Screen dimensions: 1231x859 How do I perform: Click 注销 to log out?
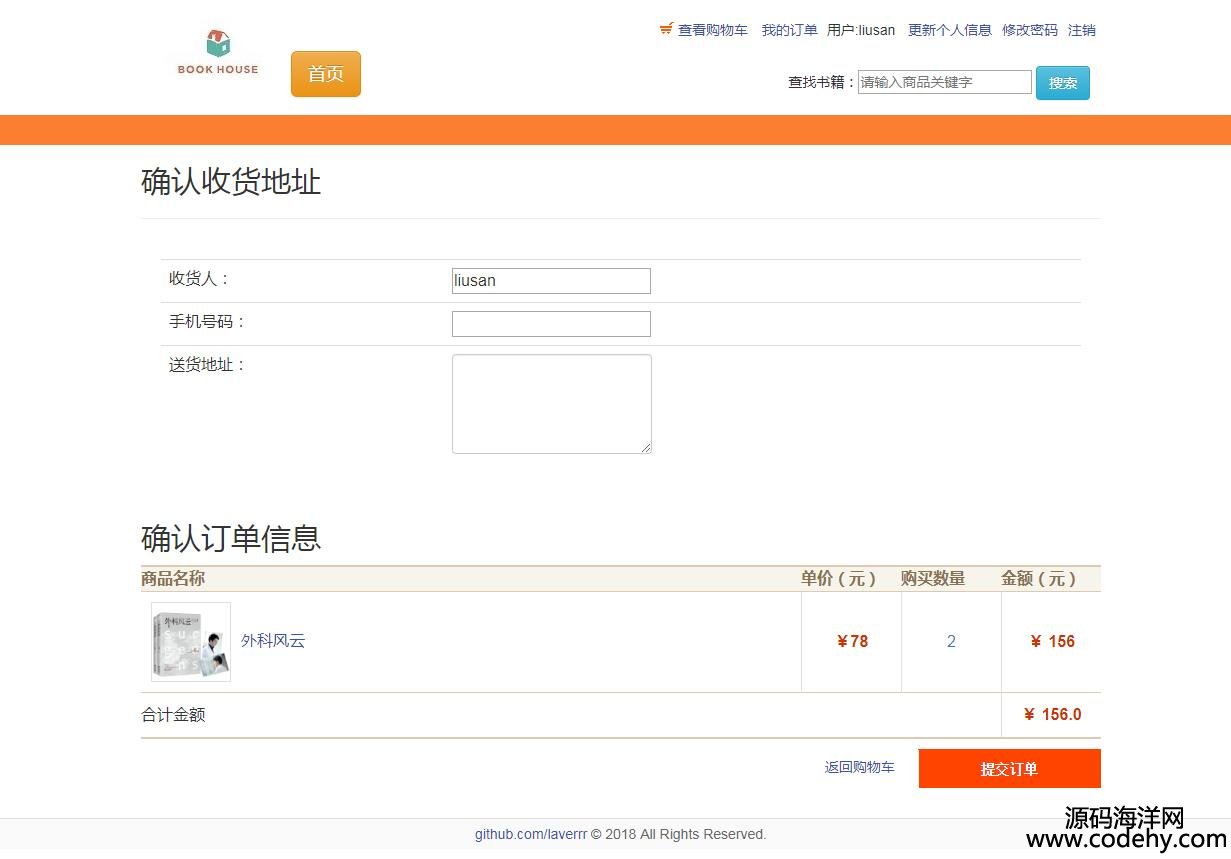pyautogui.click(x=1081, y=30)
